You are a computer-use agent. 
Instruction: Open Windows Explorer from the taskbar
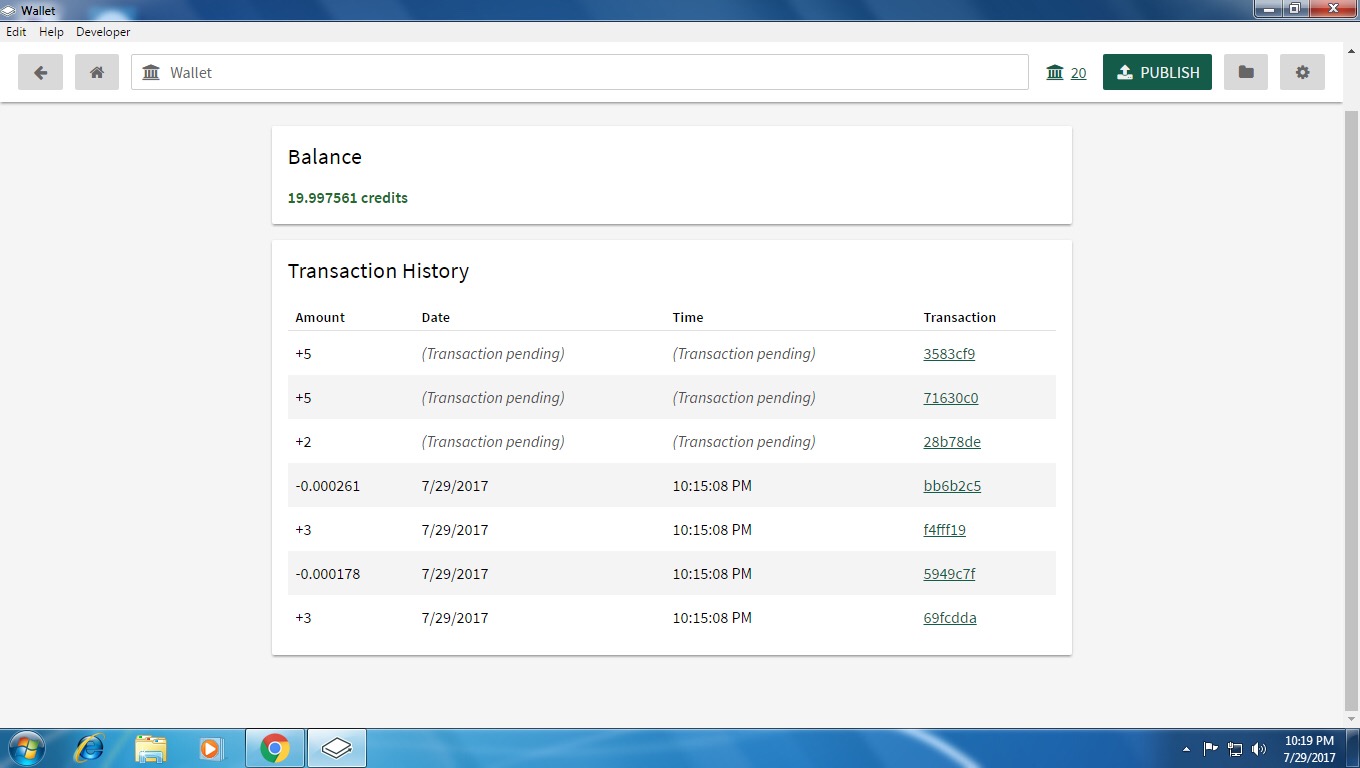click(x=151, y=748)
